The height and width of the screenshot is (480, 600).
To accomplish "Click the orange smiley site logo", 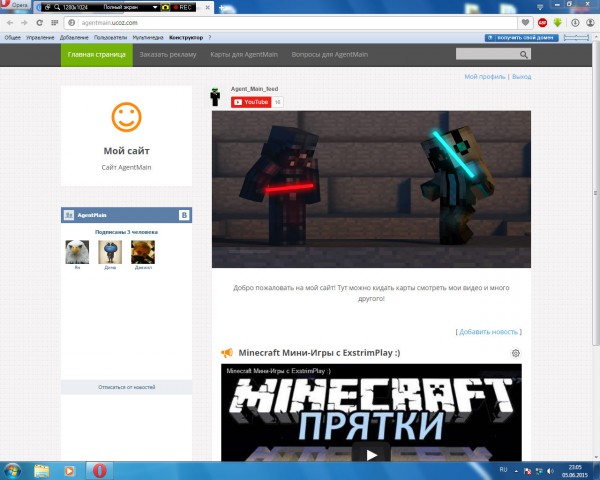I will (127, 117).
